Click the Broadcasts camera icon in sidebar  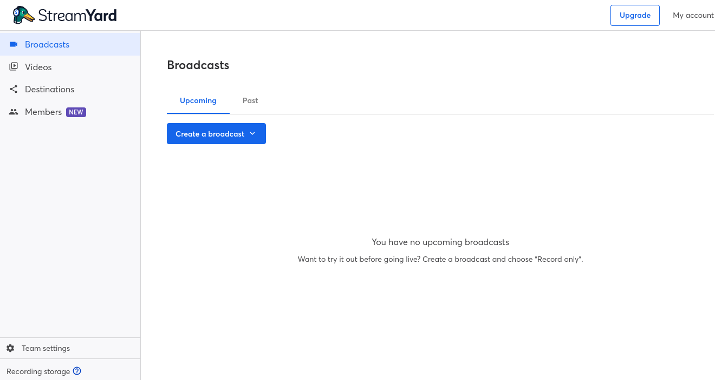click(x=14, y=44)
